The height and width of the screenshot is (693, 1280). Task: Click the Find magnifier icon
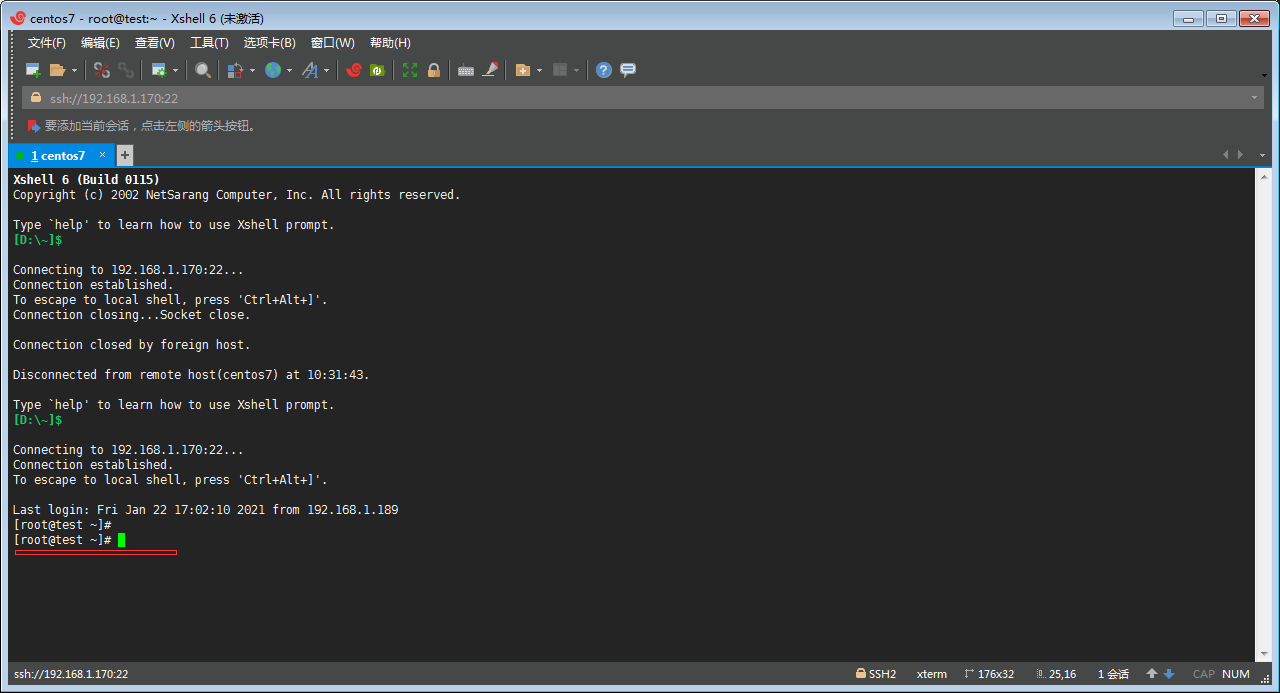(203, 70)
